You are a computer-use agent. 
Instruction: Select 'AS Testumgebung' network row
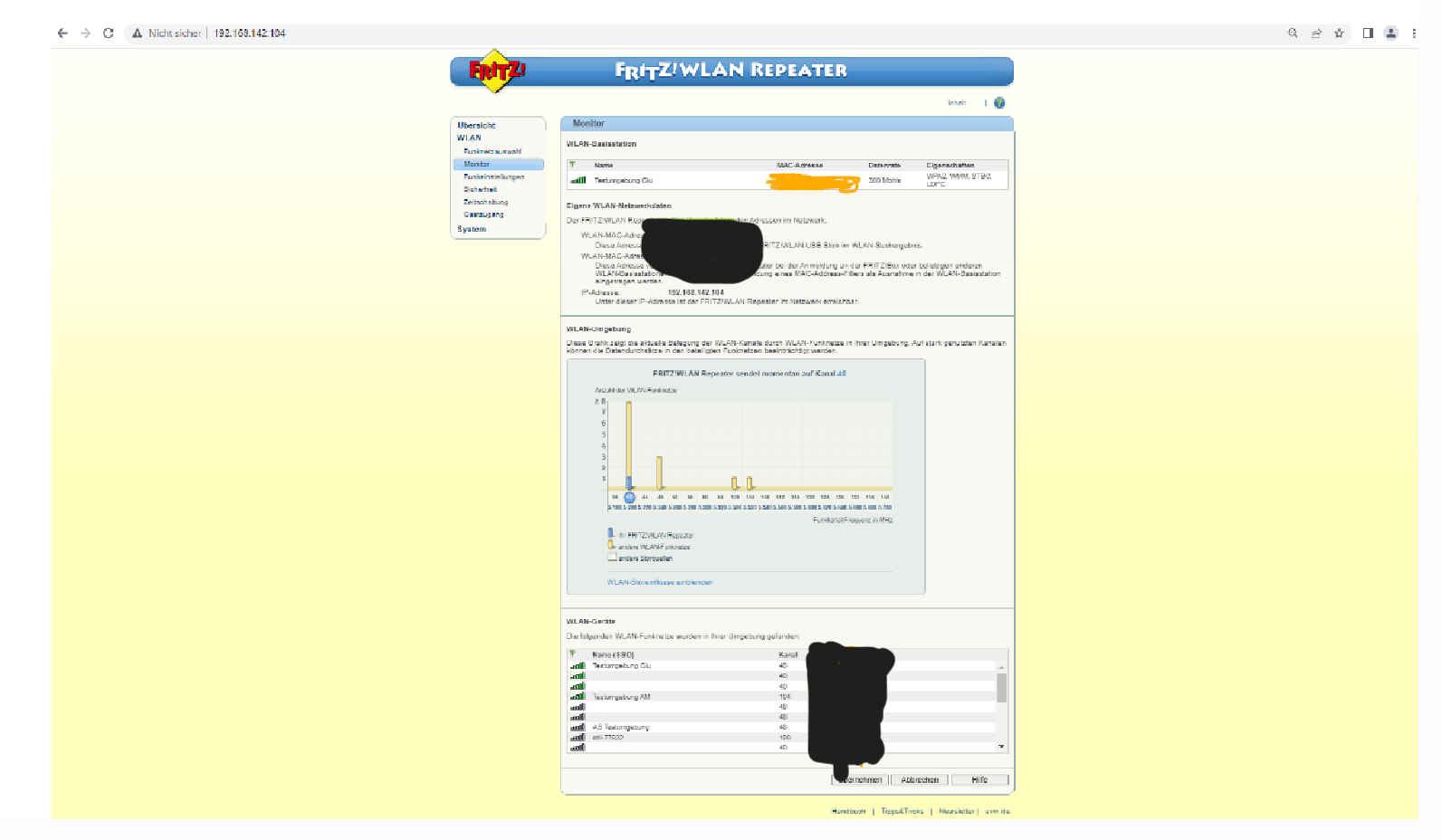pyautogui.click(x=781, y=728)
